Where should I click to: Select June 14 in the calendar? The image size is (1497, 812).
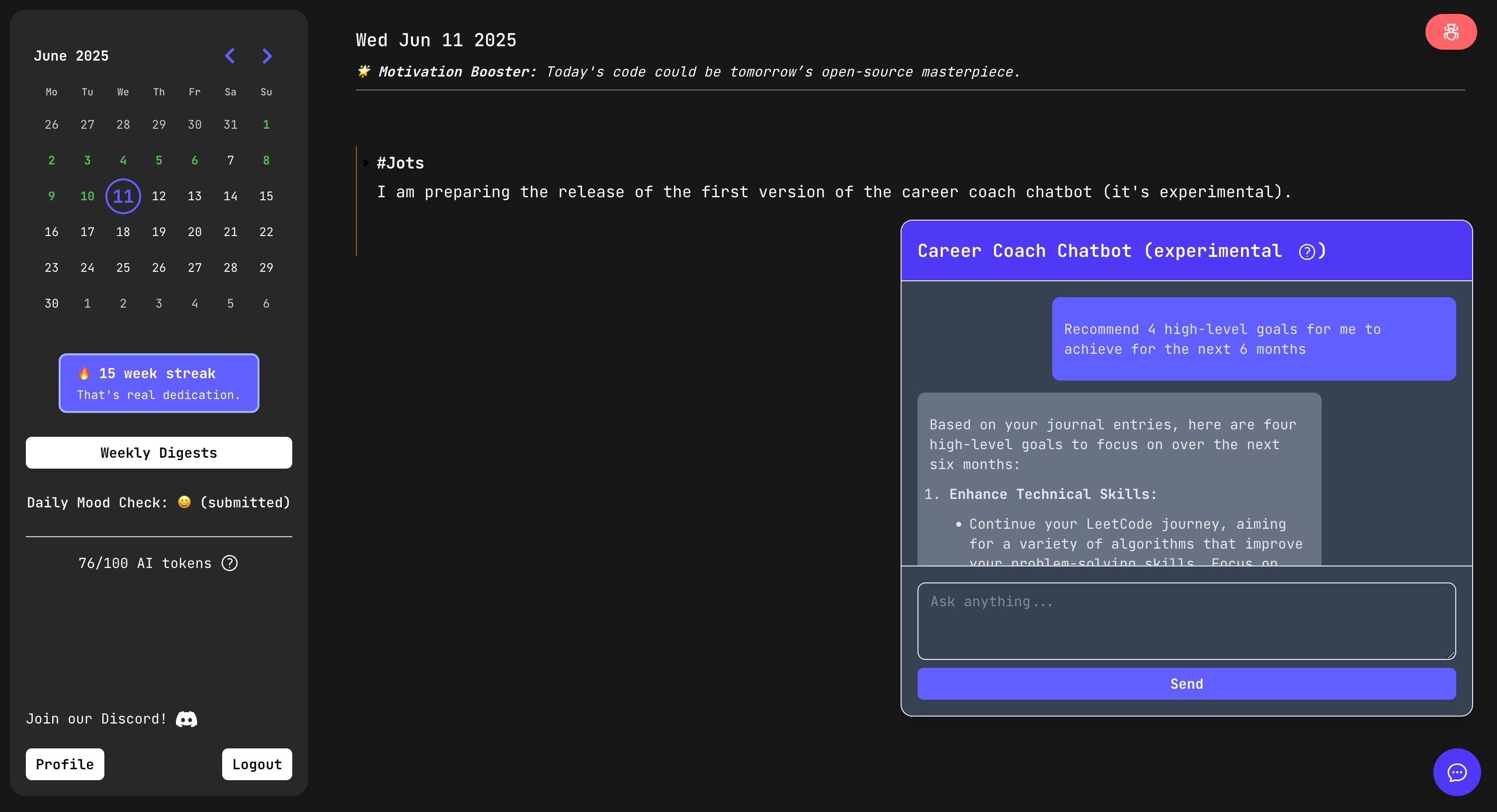[231, 196]
